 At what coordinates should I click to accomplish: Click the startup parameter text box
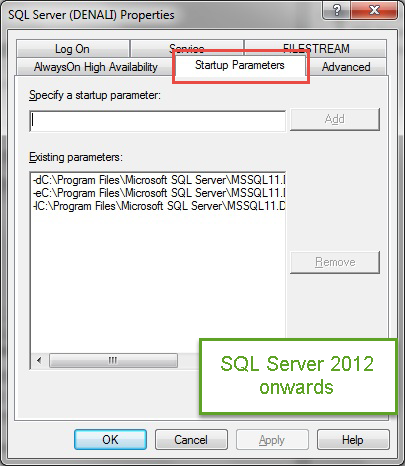click(157, 121)
